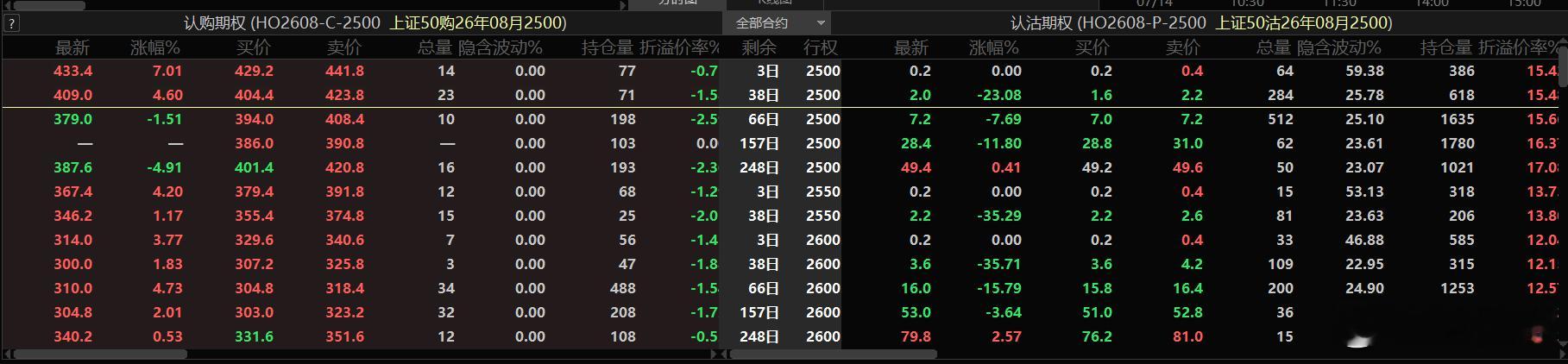This screenshot has width=1568, height=364.
Task: Sort calls by 涨幅% column header
Action: [x=155, y=47]
